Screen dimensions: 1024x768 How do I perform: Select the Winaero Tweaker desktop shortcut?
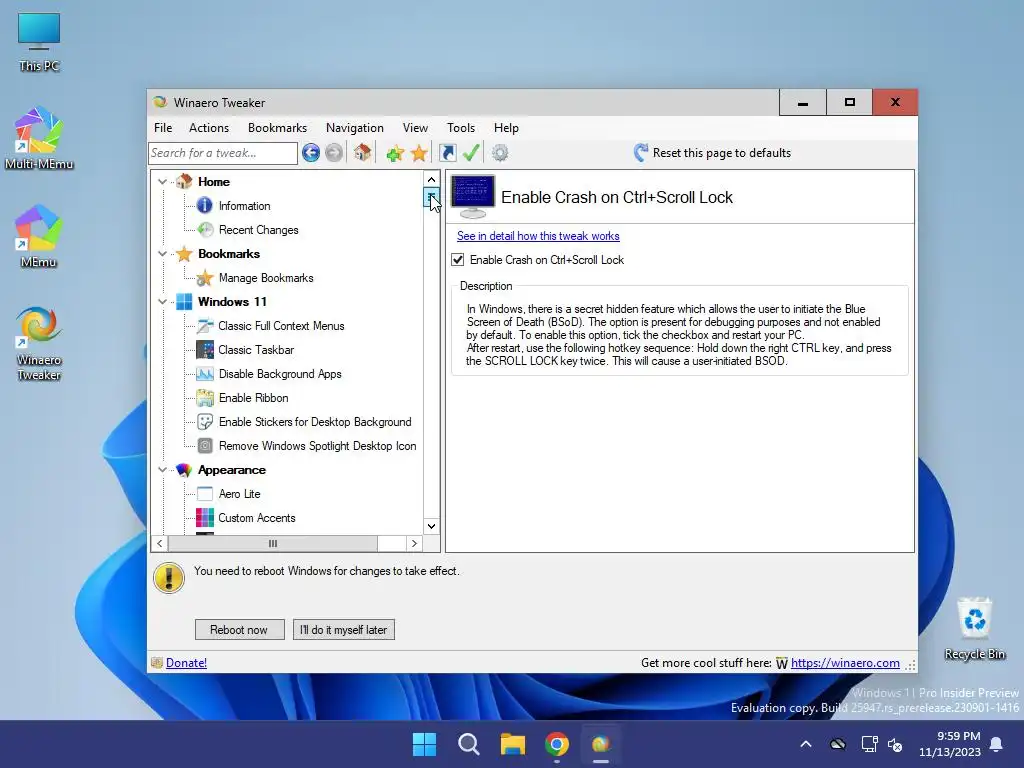click(x=39, y=343)
